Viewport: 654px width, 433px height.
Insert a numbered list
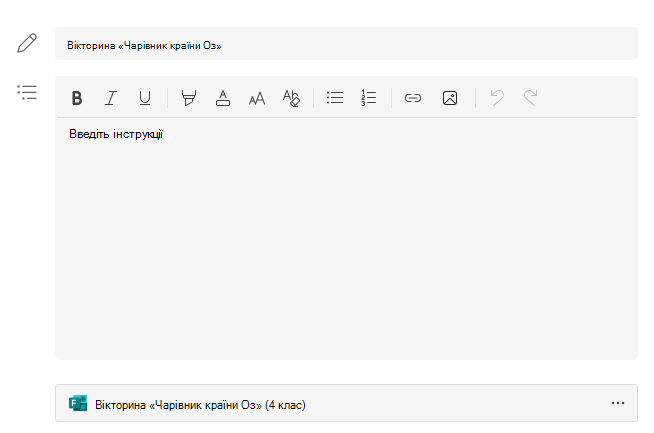(x=369, y=98)
